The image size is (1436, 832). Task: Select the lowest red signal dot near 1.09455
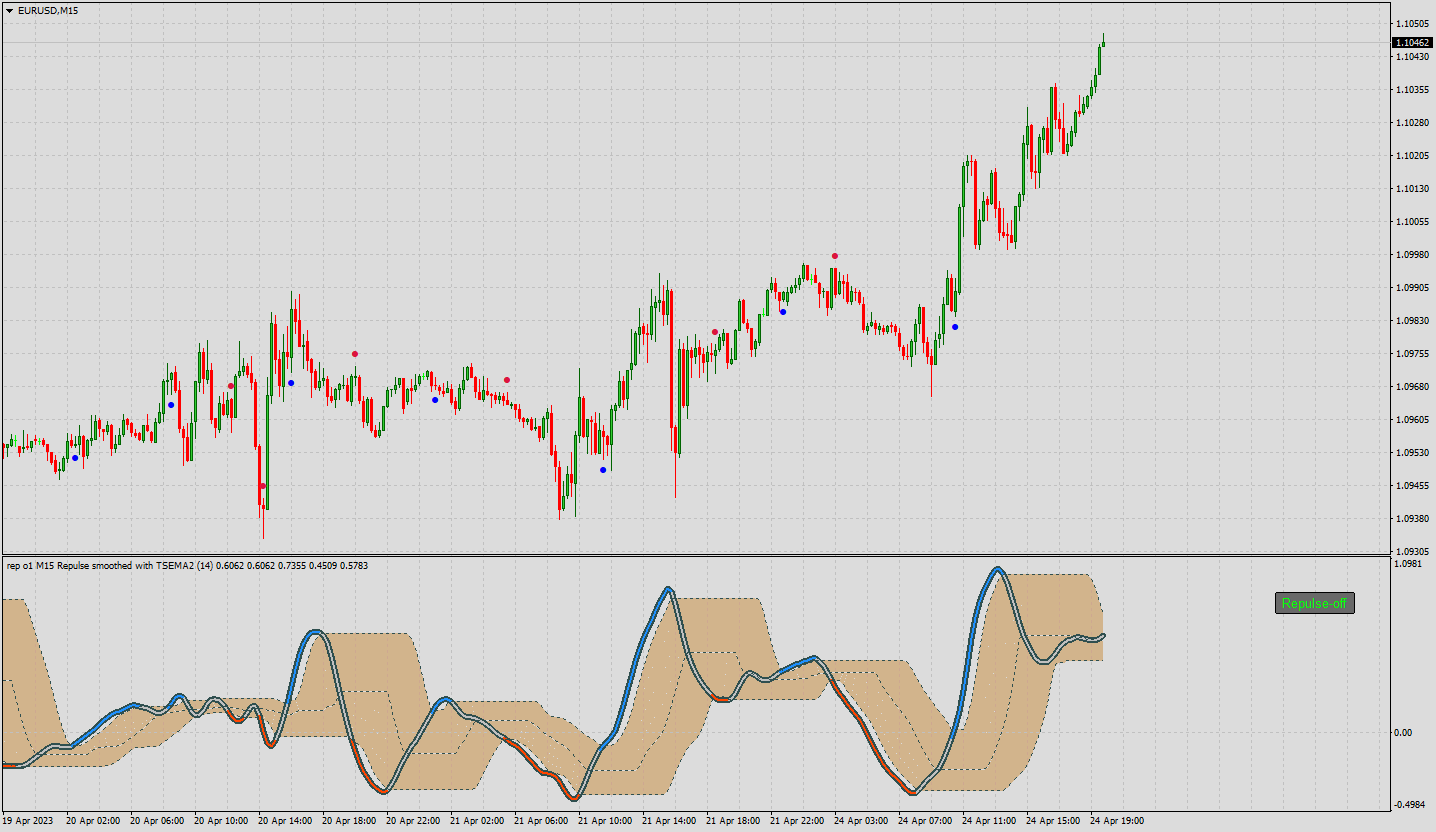coord(263,486)
